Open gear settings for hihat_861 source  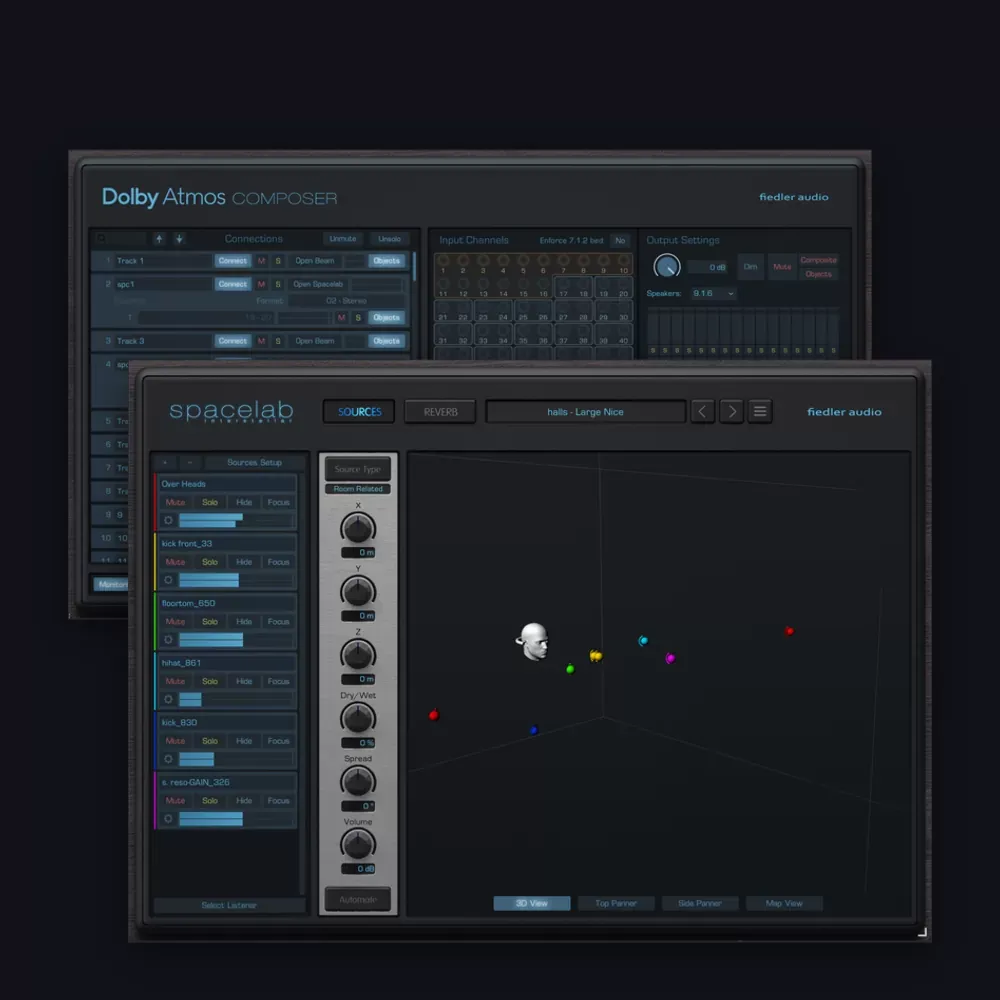(168, 699)
